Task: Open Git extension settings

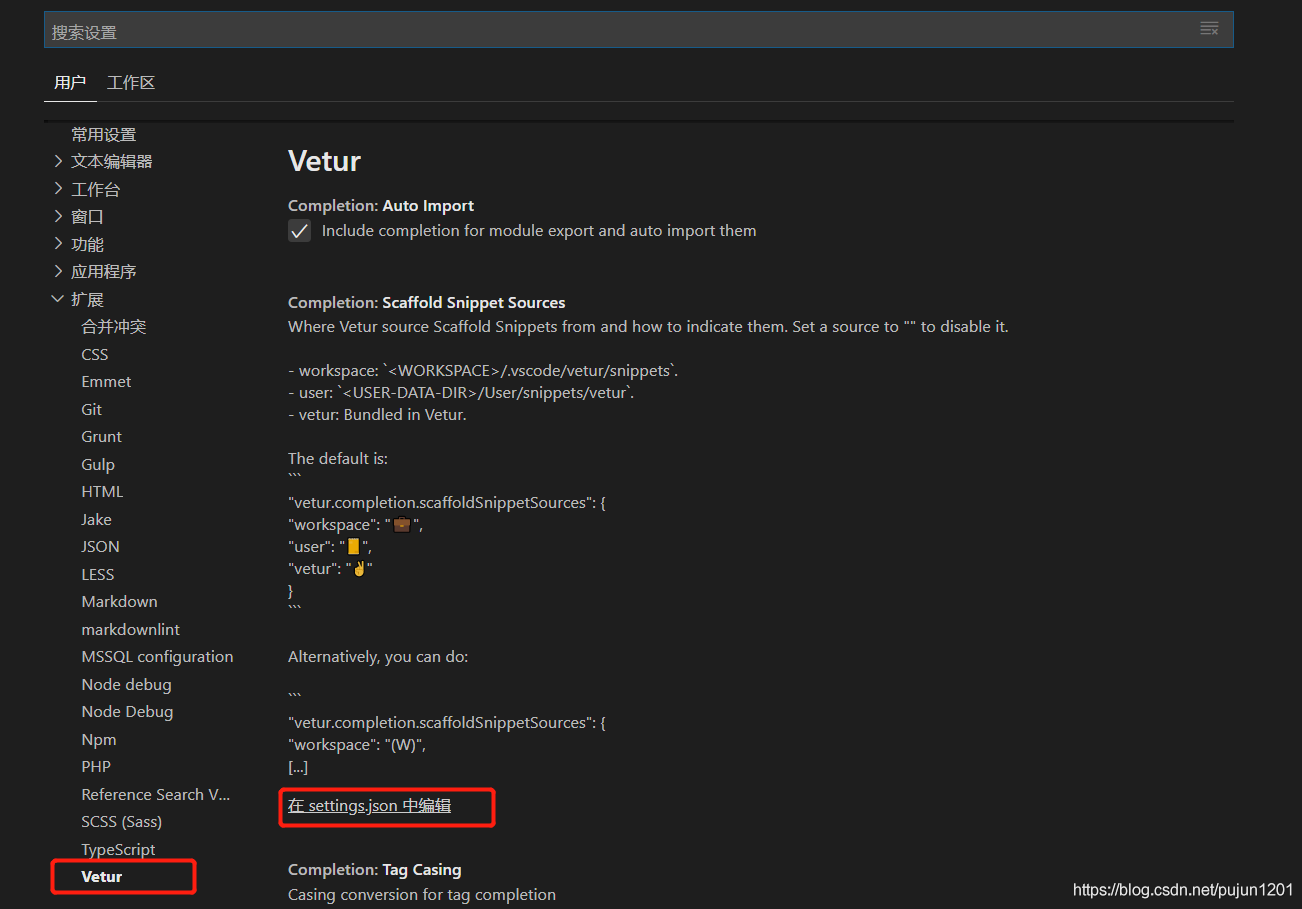Action: [92, 409]
